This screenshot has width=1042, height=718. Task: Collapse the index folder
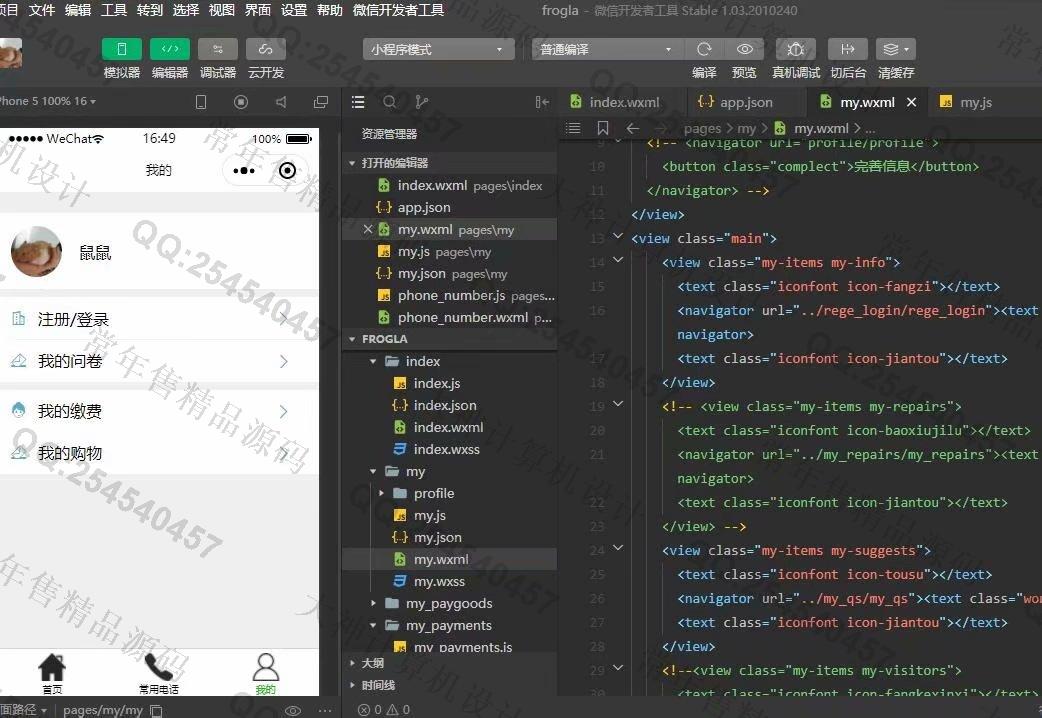click(x=373, y=361)
